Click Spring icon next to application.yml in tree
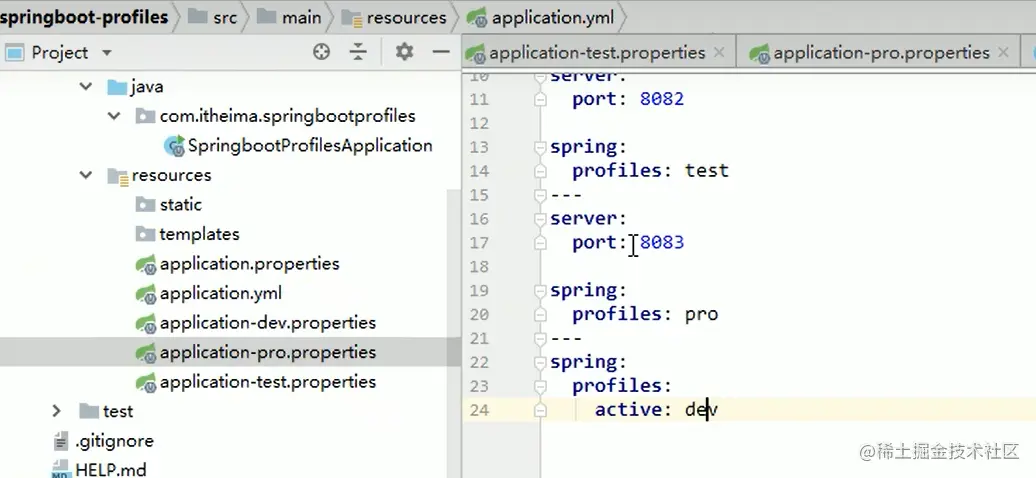 (x=146, y=294)
